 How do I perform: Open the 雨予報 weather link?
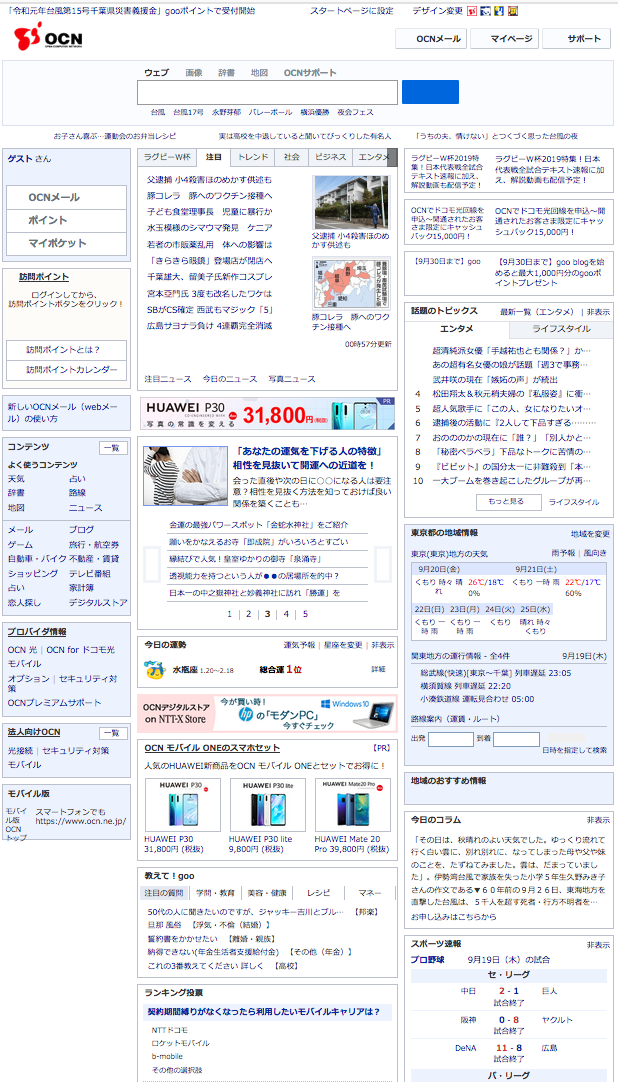point(563,553)
